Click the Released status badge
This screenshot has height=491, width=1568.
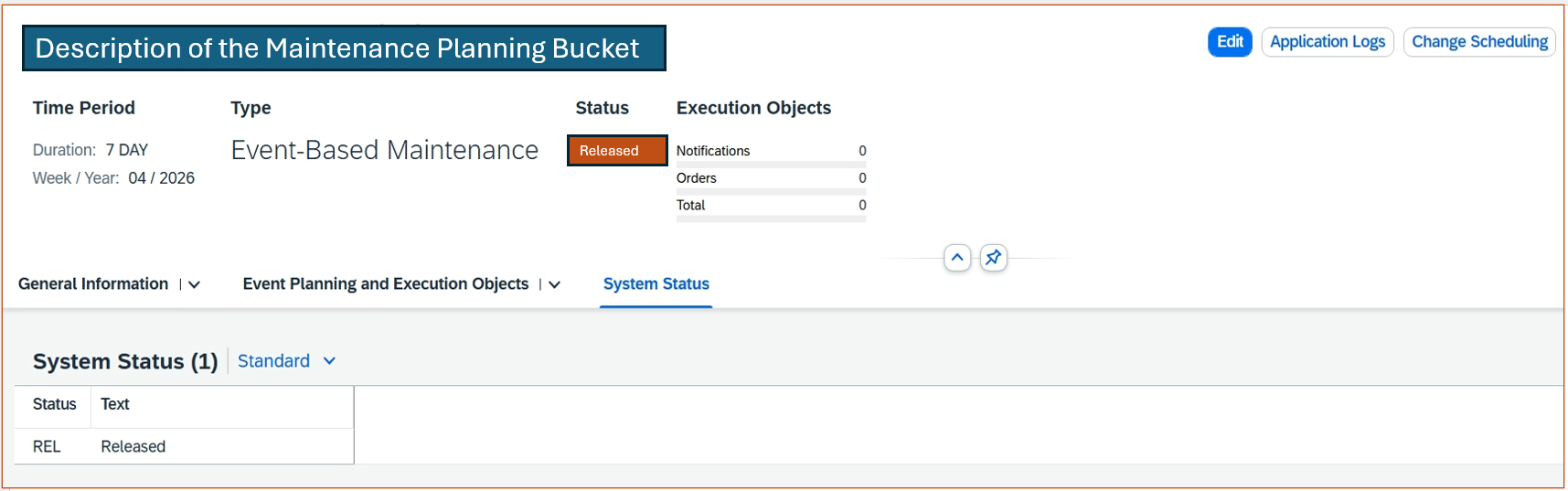pos(616,151)
